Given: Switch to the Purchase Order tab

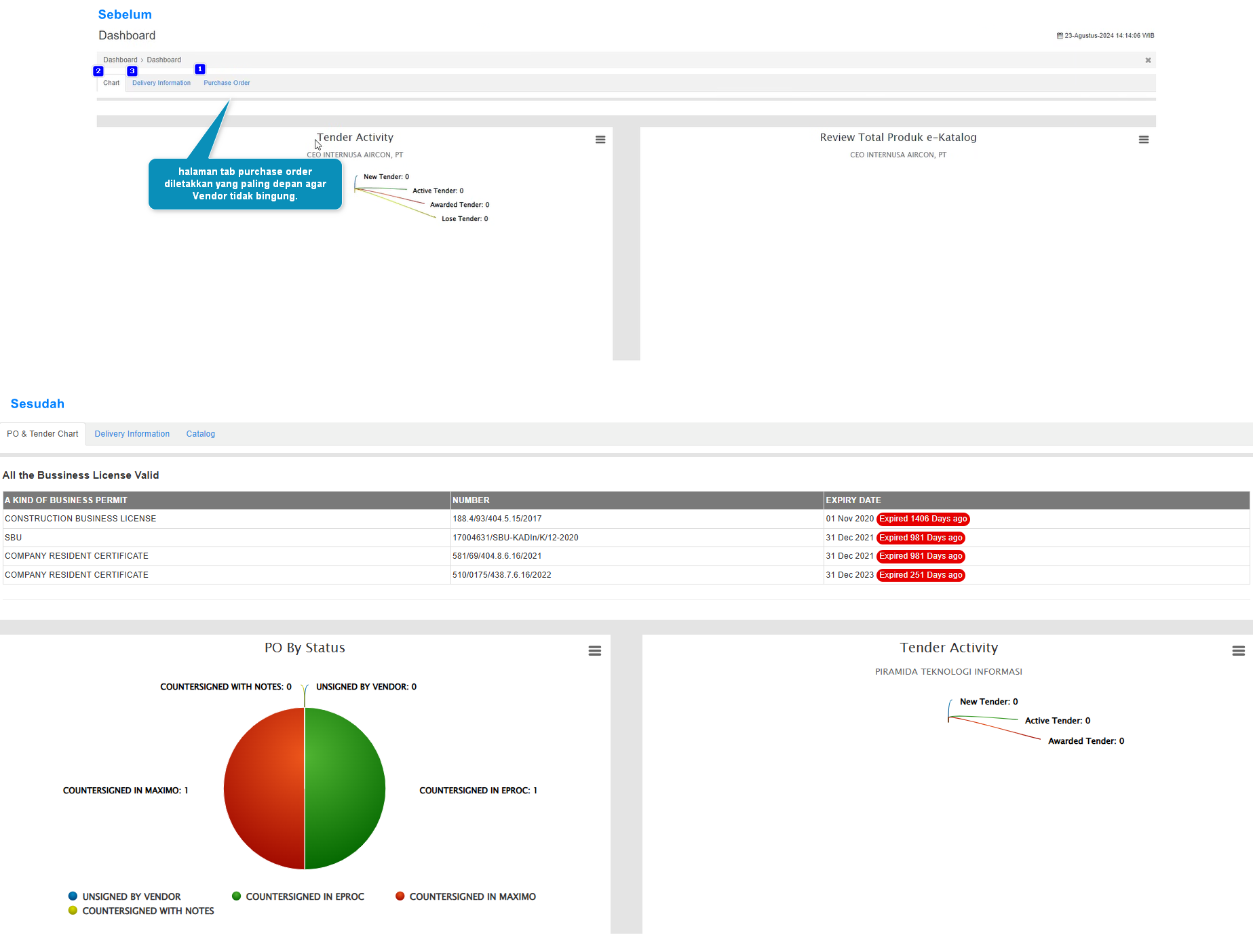Looking at the screenshot, I should point(227,83).
